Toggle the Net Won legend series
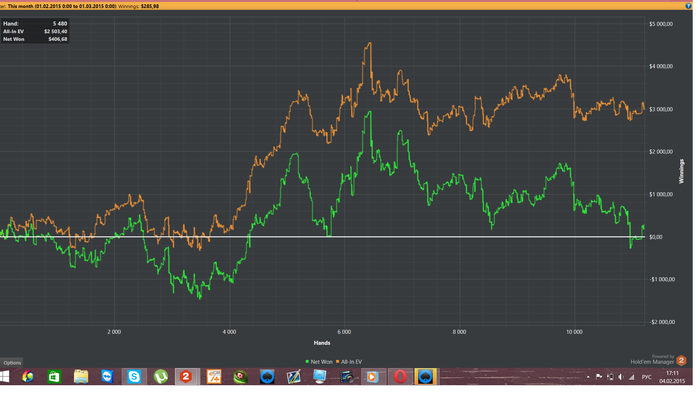The image size is (700, 394). pyautogui.click(x=319, y=362)
